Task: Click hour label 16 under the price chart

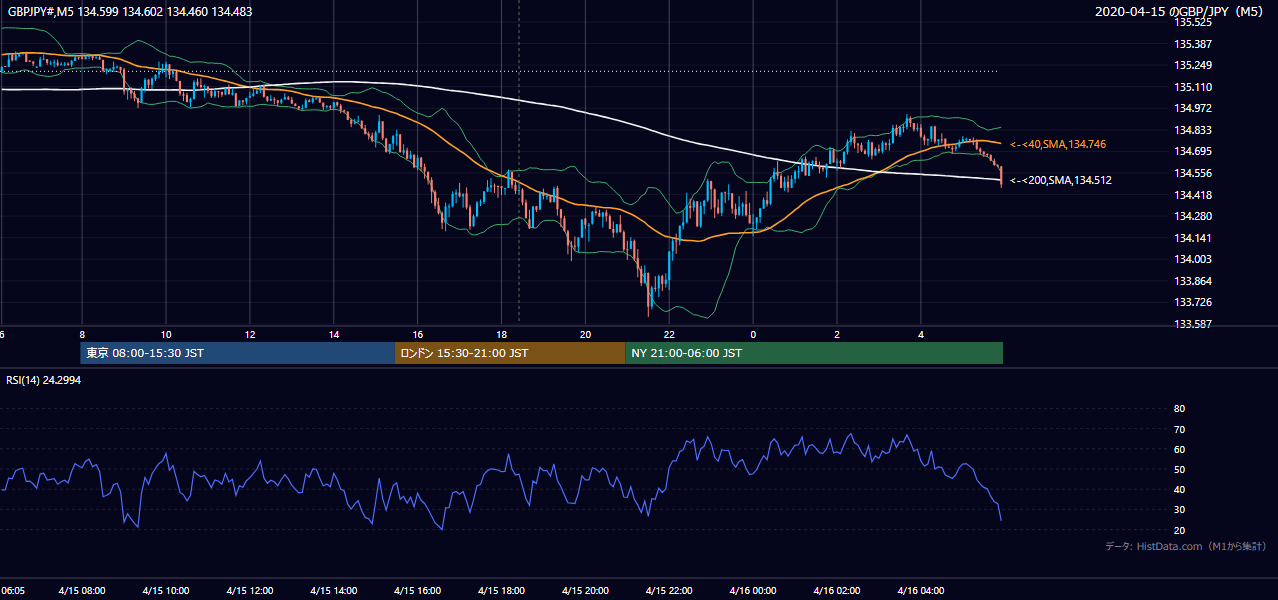Action: pyautogui.click(x=418, y=335)
